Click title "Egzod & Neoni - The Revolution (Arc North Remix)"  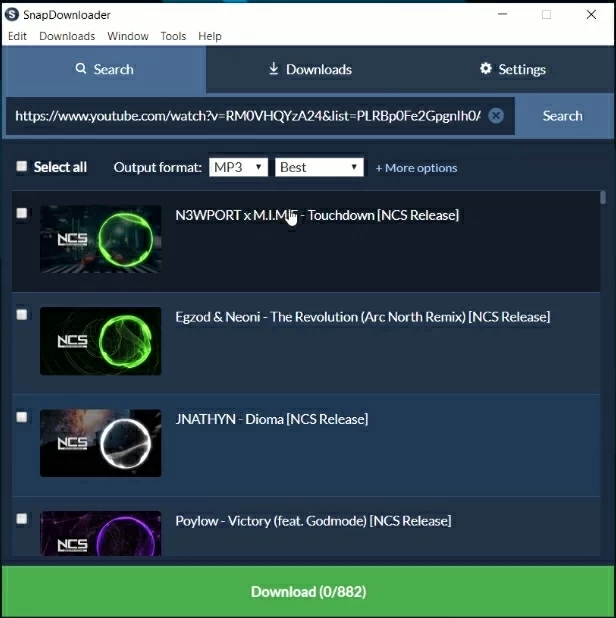[320, 317]
